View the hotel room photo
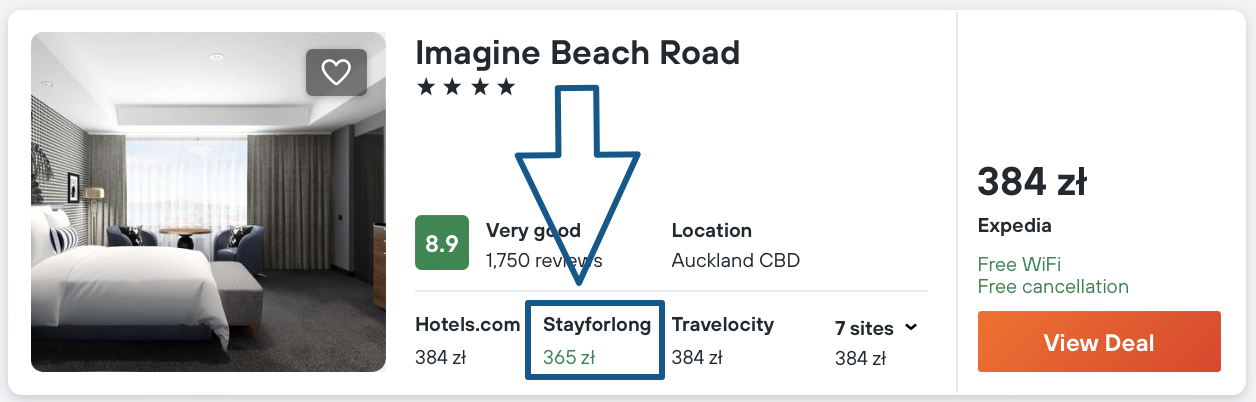The height and width of the screenshot is (402, 1256). click(208, 202)
